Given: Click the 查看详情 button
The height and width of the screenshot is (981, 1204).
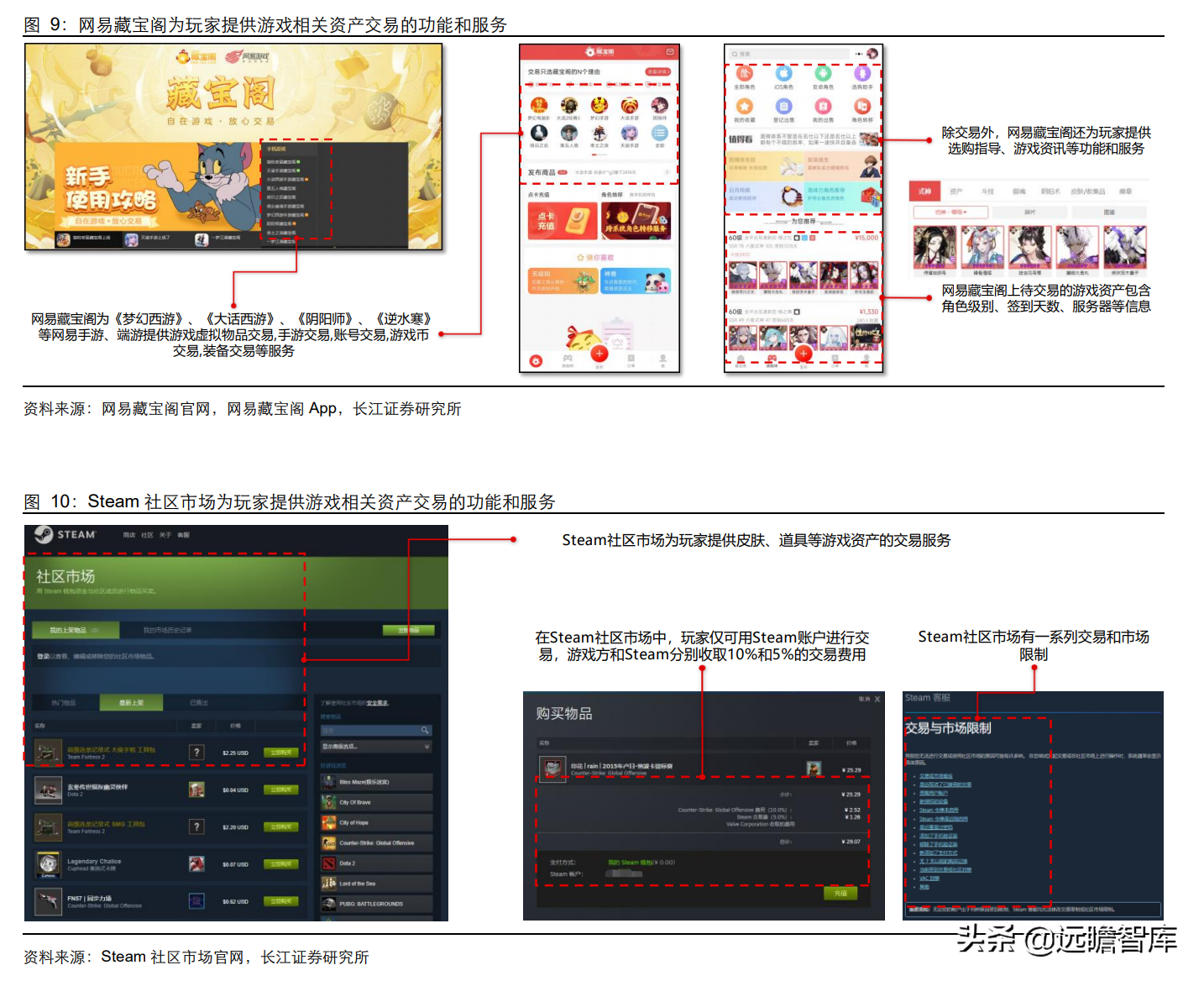Looking at the screenshot, I should tap(657, 72).
